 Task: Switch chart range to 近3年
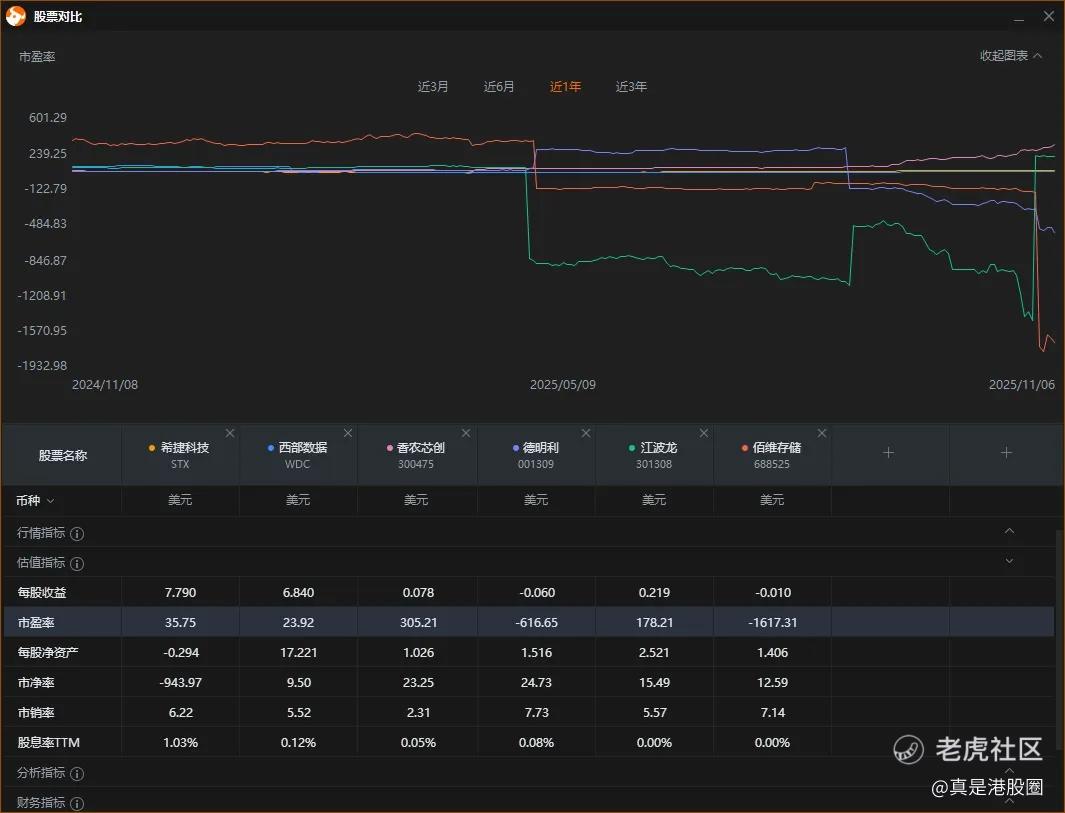pos(631,87)
